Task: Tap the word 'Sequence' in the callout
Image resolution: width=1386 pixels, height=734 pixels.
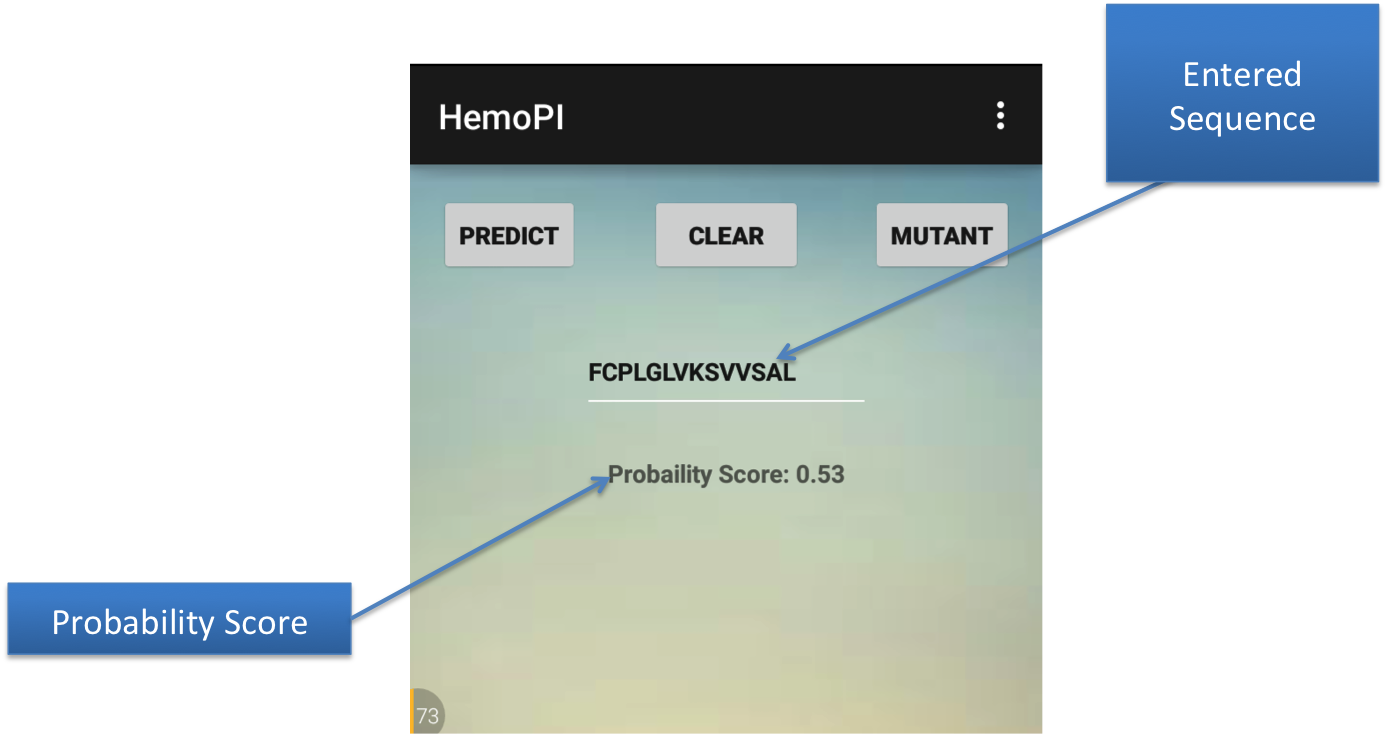Action: click(1242, 119)
